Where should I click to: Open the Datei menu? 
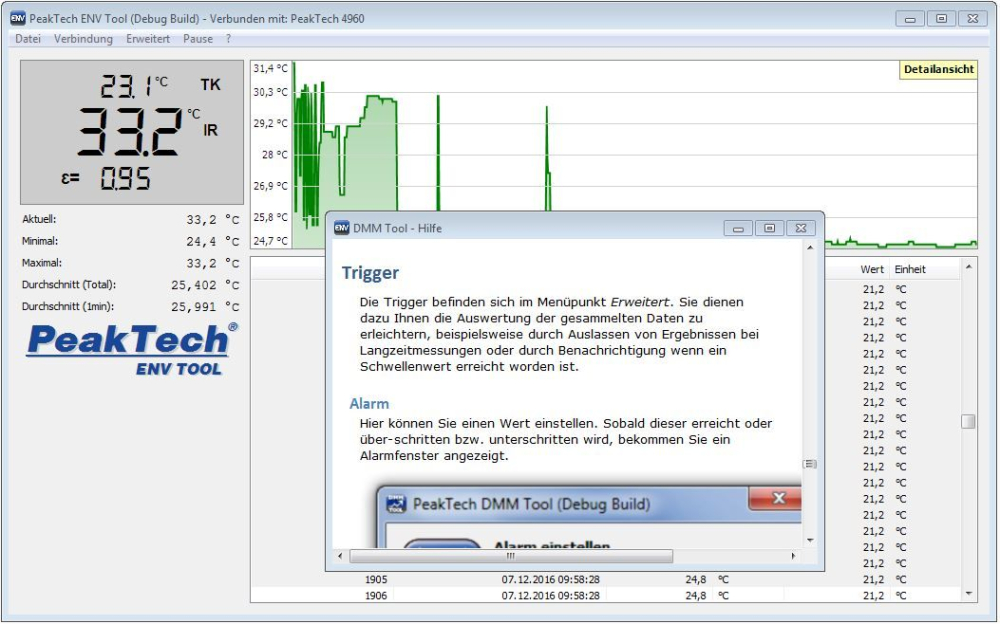(27, 39)
